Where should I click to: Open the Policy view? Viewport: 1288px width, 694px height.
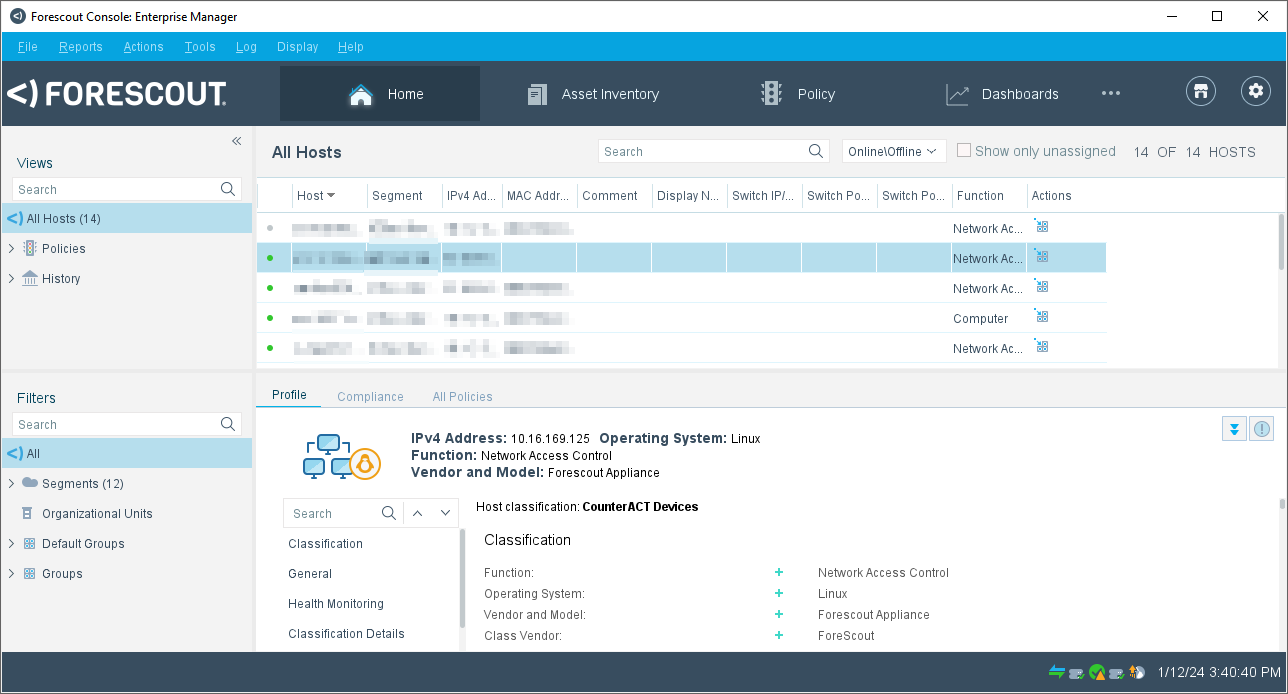click(x=797, y=94)
